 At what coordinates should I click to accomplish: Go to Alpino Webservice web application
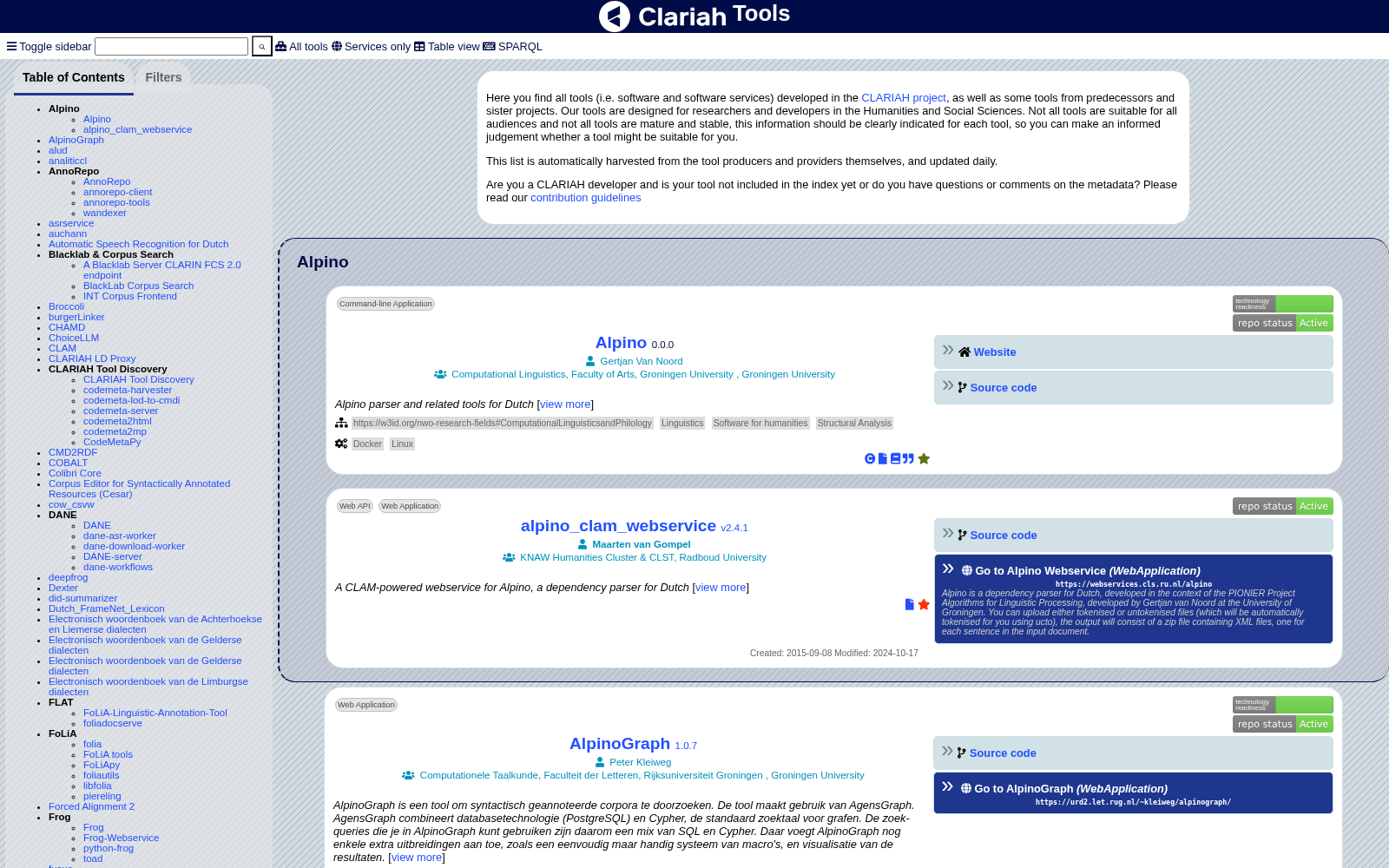(1088, 571)
